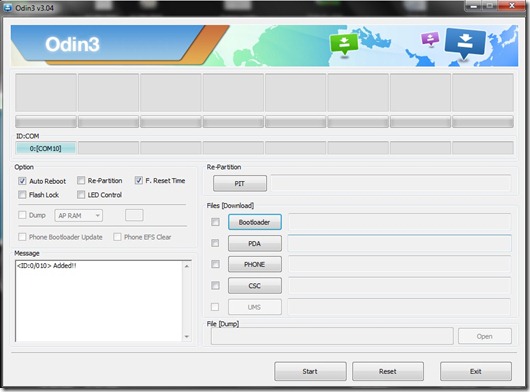Click the purple download bubble icon in banner

pyautogui.click(x=430, y=39)
